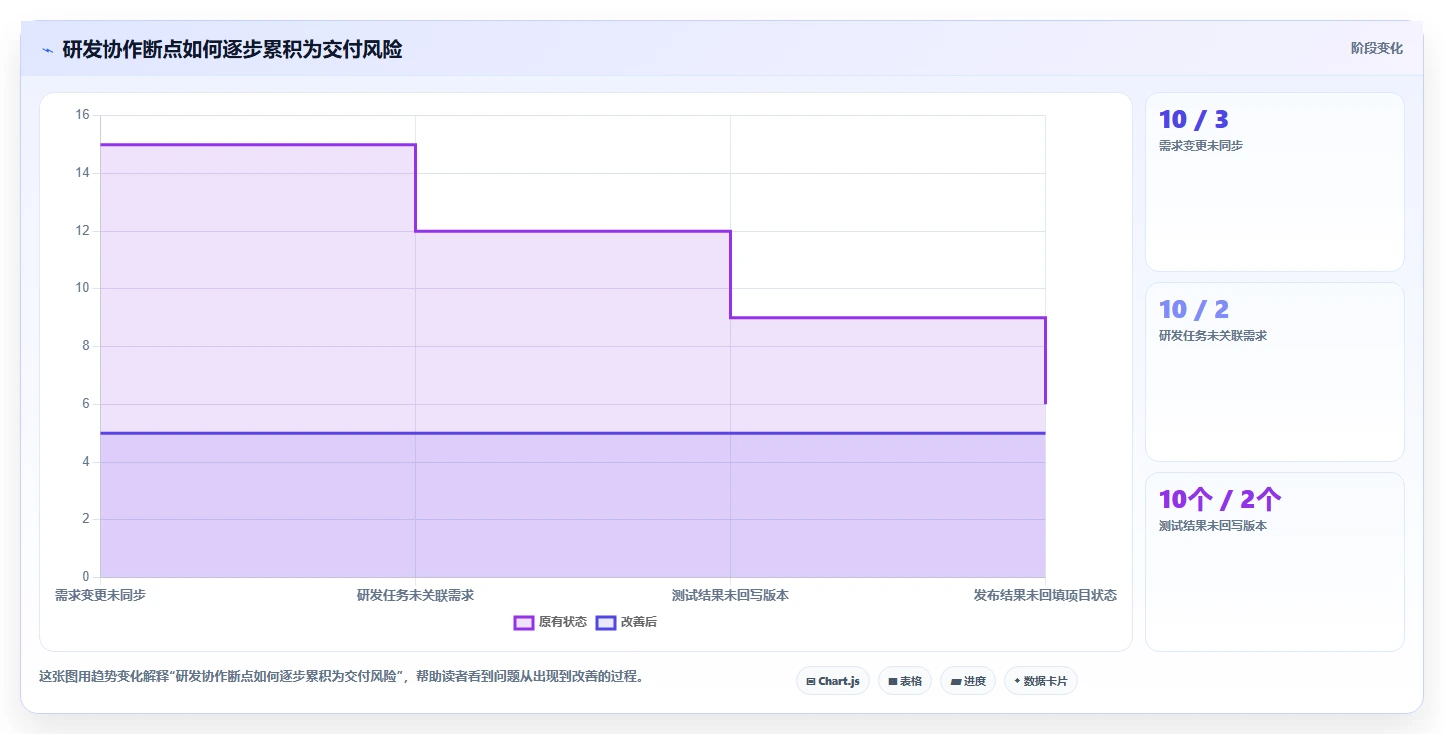Viewport: 1444px width, 734px height.
Task: Open the 10 / 3 需求变更未同步 card
Action: (1275, 182)
